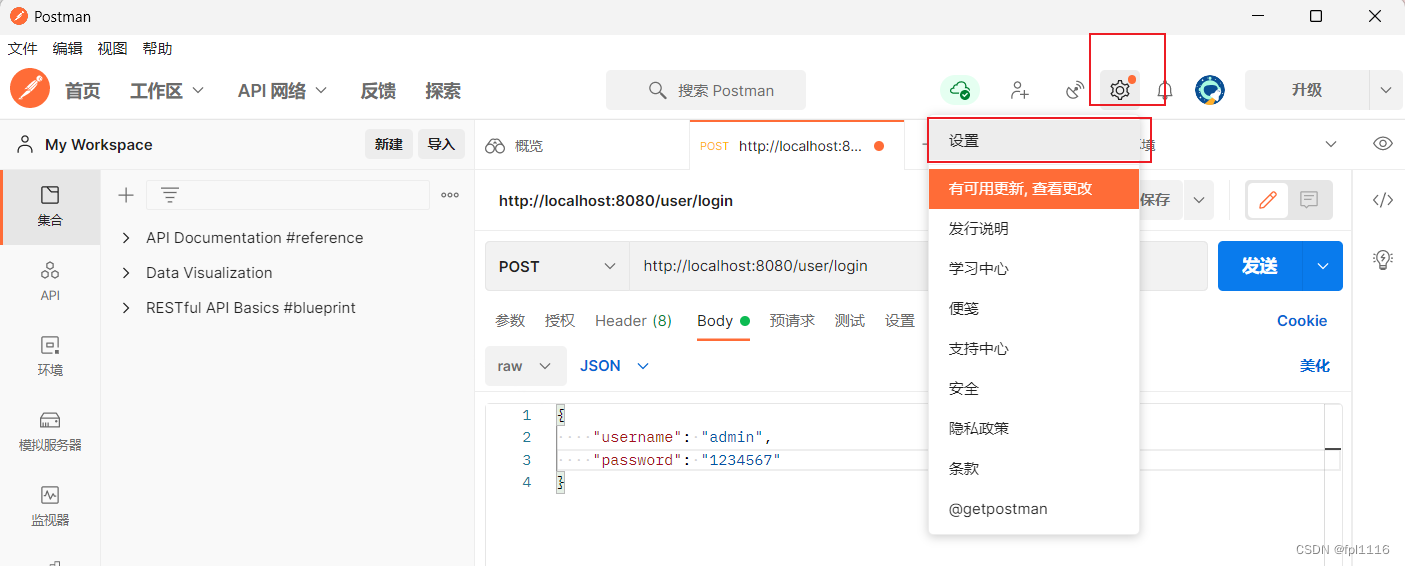Click the My Workspace person icon
The image size is (1405, 566).
(x=25, y=145)
